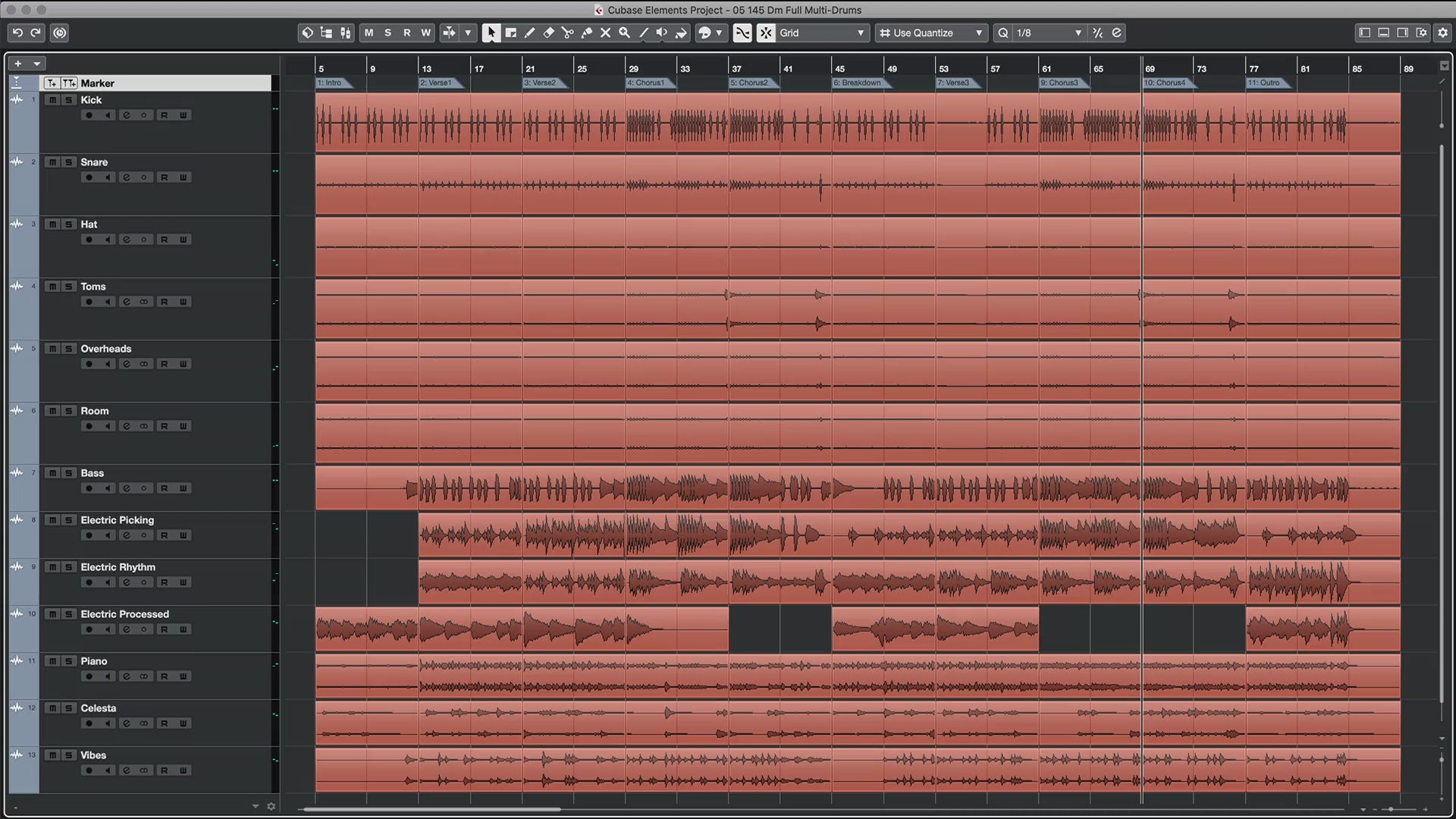
Task: Click global Write automation W button
Action: (425, 33)
